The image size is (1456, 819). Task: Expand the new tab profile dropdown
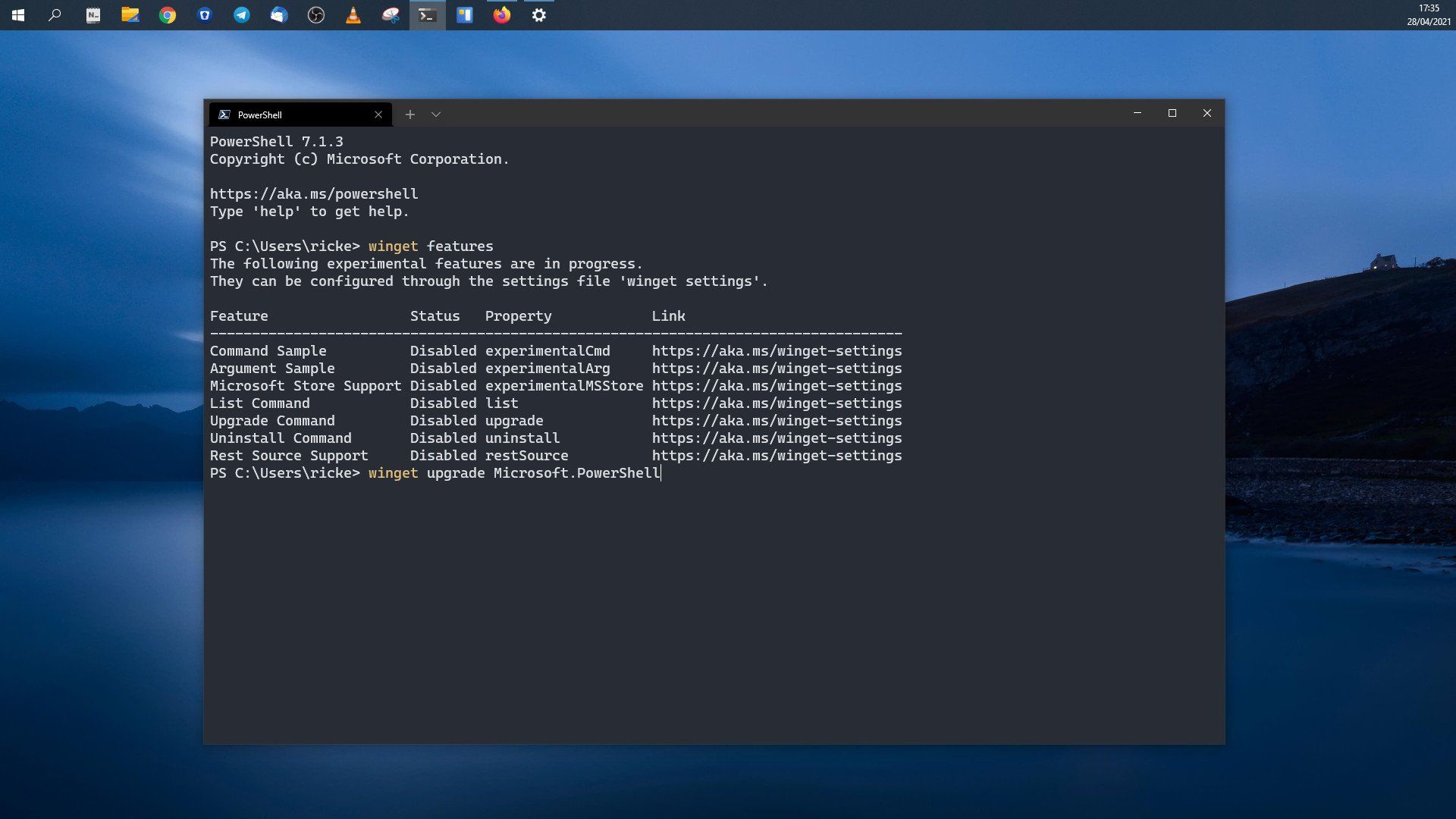tap(436, 115)
